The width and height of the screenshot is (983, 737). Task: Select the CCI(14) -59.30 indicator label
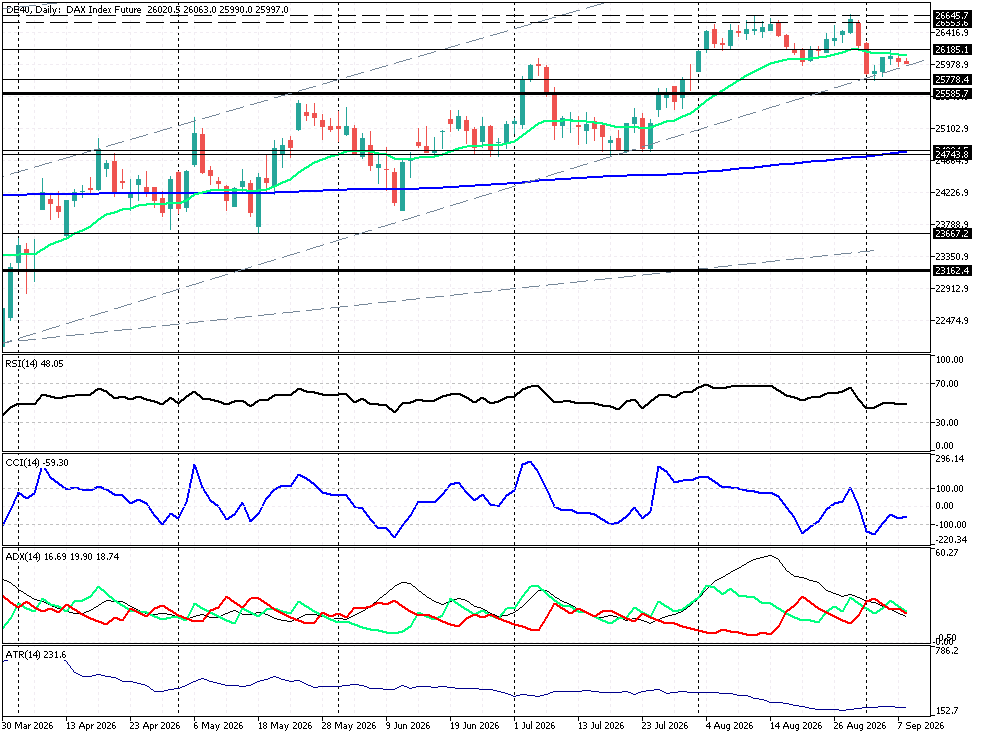[37, 463]
